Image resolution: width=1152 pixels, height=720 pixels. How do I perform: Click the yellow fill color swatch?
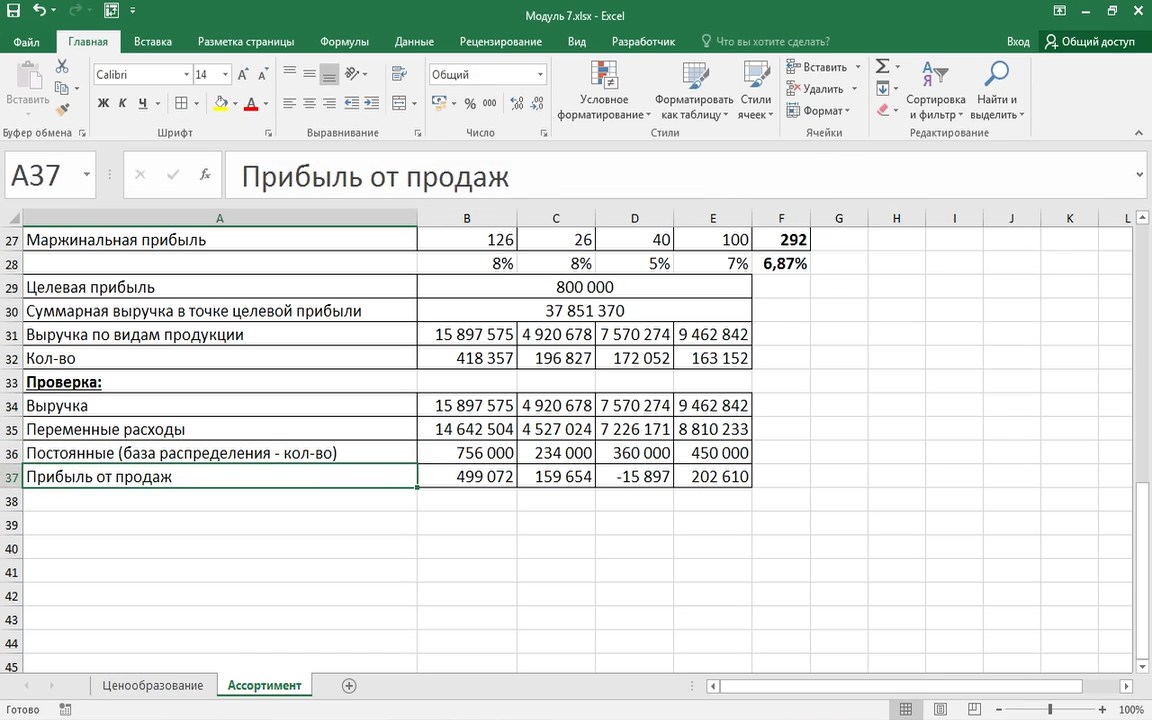(x=221, y=103)
